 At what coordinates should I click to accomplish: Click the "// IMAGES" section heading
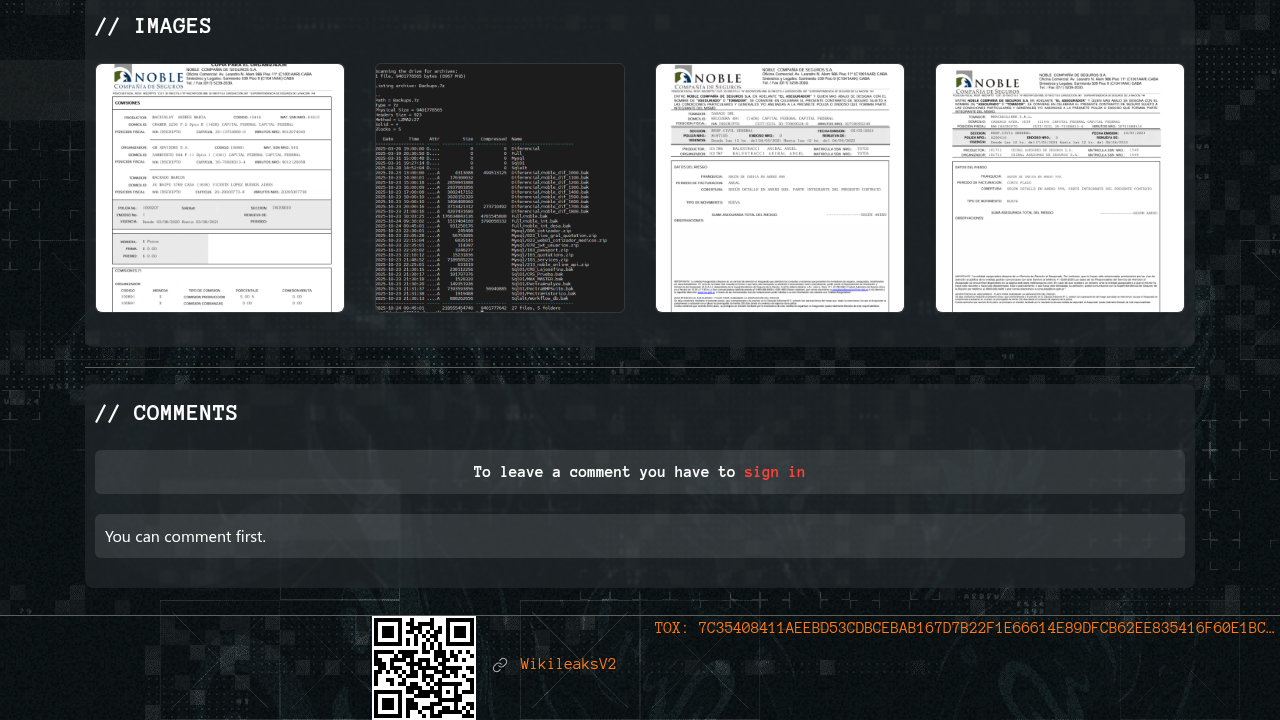click(153, 27)
